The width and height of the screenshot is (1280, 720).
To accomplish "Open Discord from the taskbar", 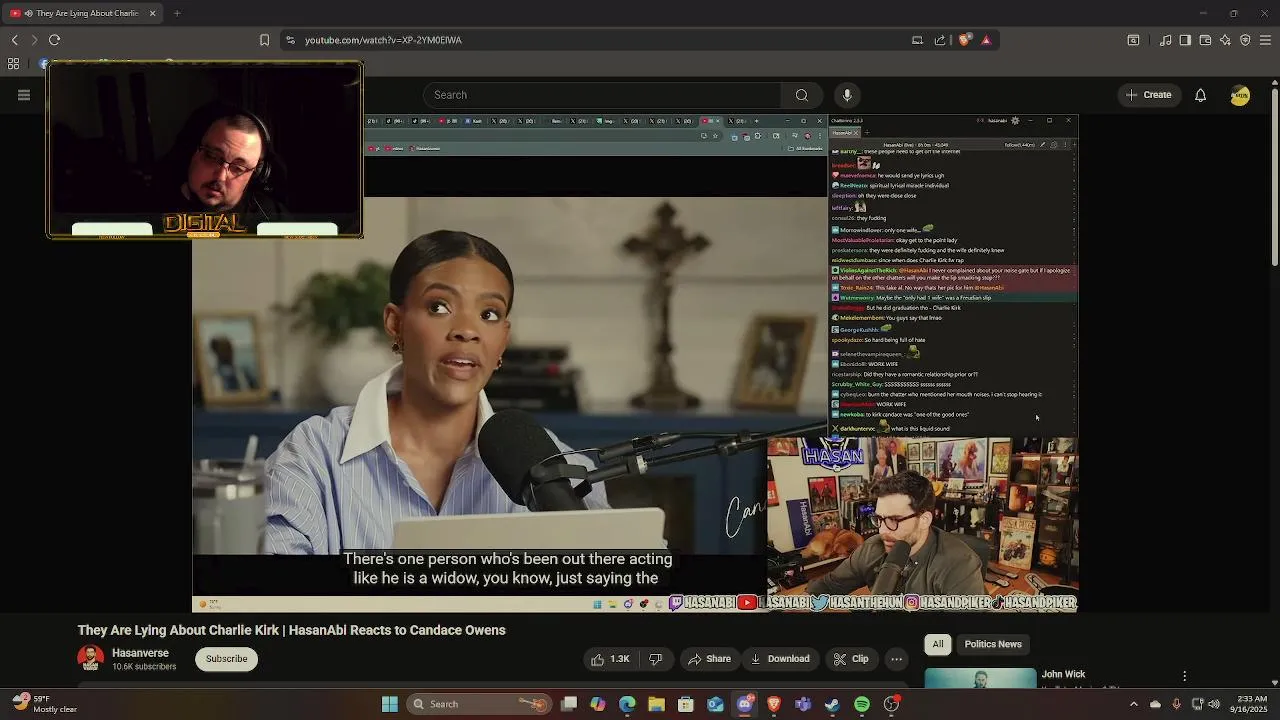I will pos(745,704).
